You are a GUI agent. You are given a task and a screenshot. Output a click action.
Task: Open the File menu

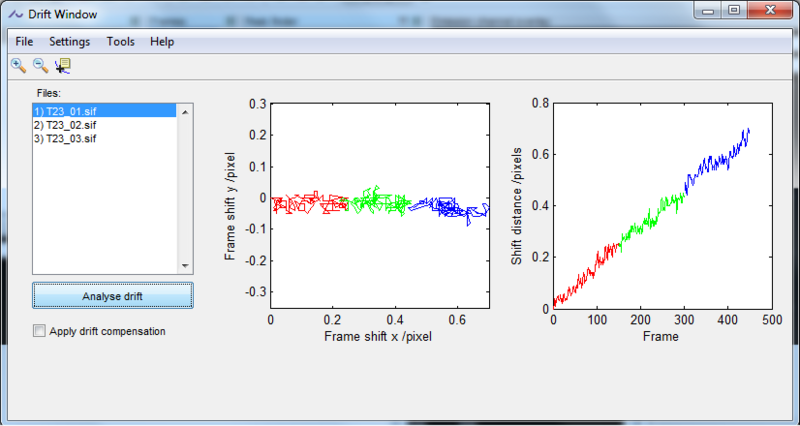(24, 42)
